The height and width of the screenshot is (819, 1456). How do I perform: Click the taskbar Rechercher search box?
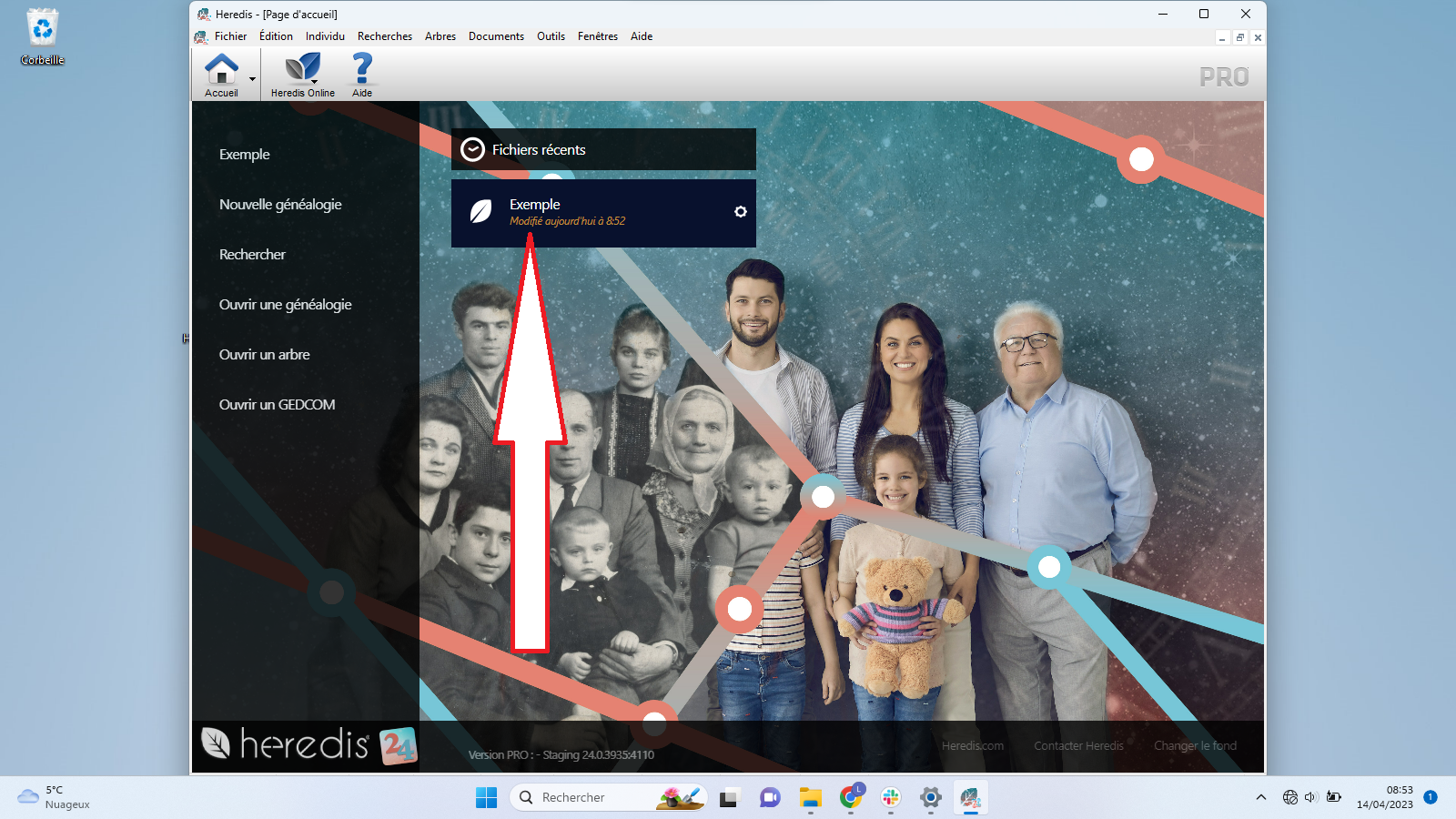click(x=609, y=797)
